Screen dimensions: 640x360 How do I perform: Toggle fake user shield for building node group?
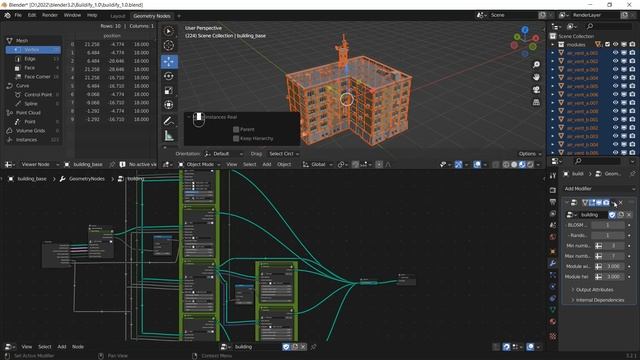612,215
